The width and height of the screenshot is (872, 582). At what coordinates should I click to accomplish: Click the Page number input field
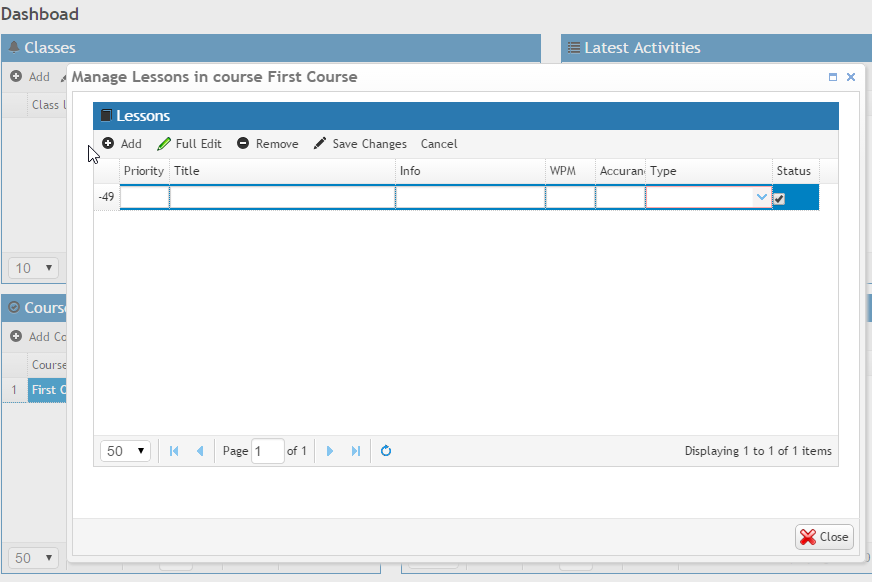[267, 451]
